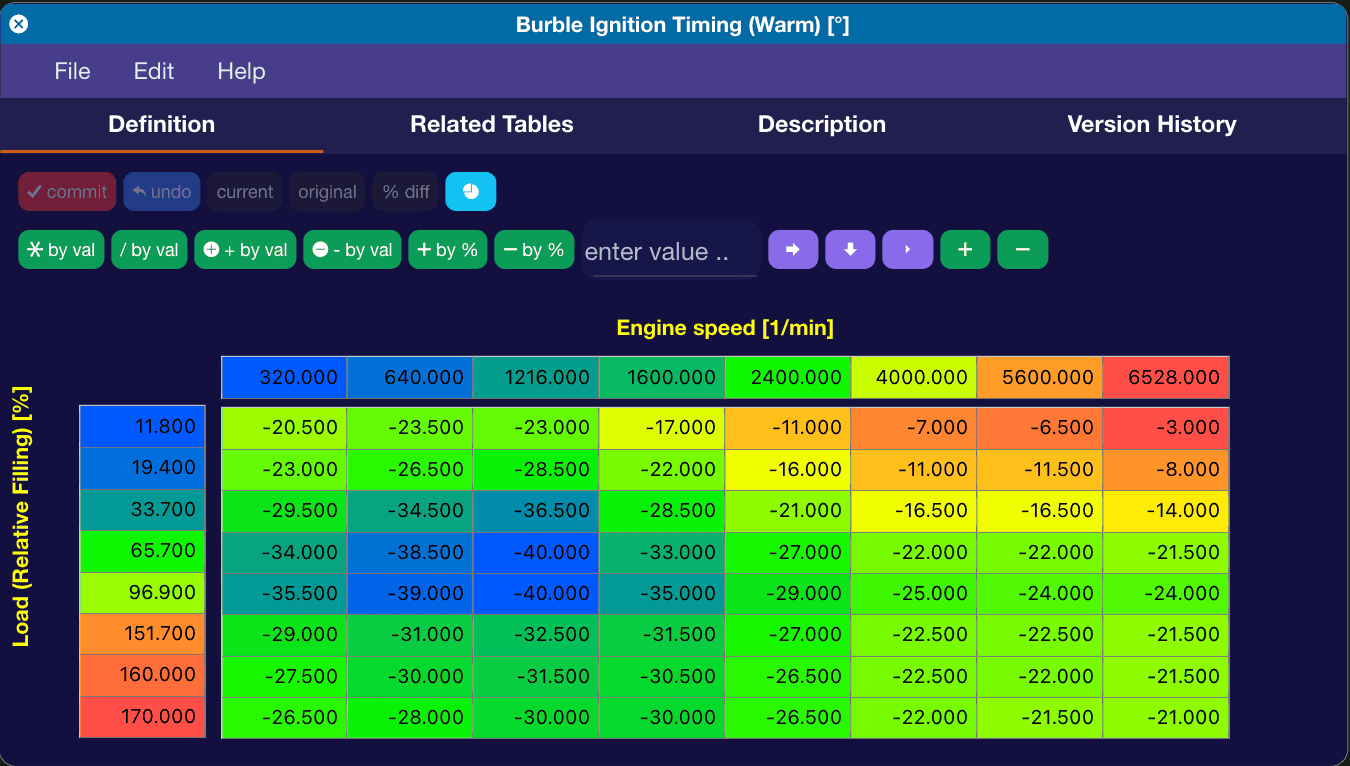This screenshot has width=1350, height=766.
Task: Switch to the Version History tab
Action: tap(1152, 125)
